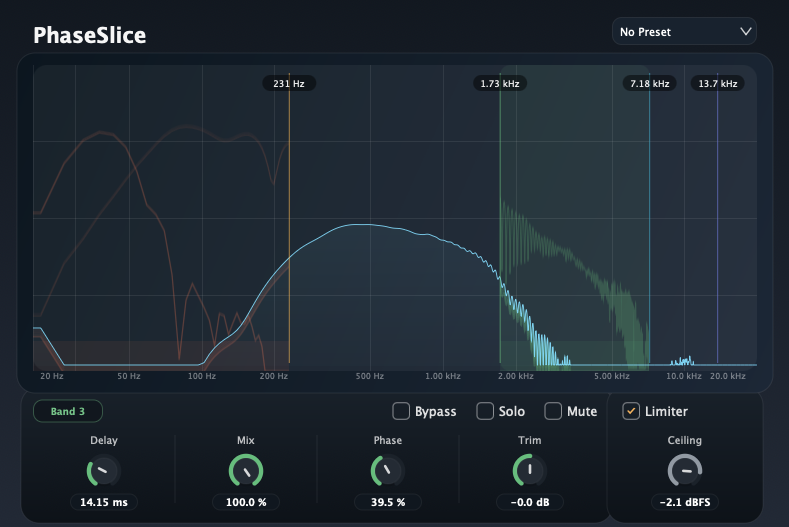789x527 pixels.
Task: Click the Mix knob
Action: [246, 471]
